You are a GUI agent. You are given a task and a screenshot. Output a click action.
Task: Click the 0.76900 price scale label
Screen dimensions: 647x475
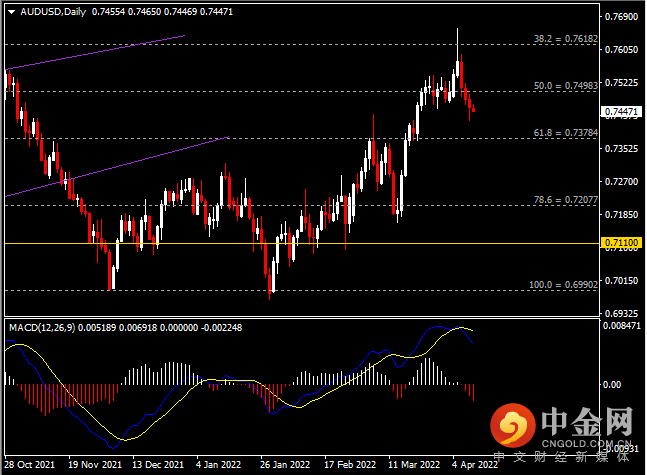(x=621, y=17)
